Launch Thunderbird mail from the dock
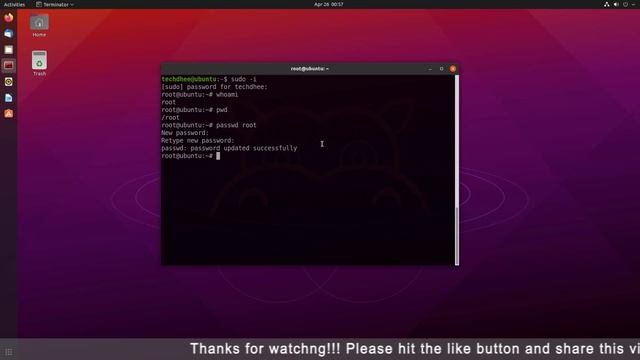The height and width of the screenshot is (360, 640). pyautogui.click(x=9, y=33)
